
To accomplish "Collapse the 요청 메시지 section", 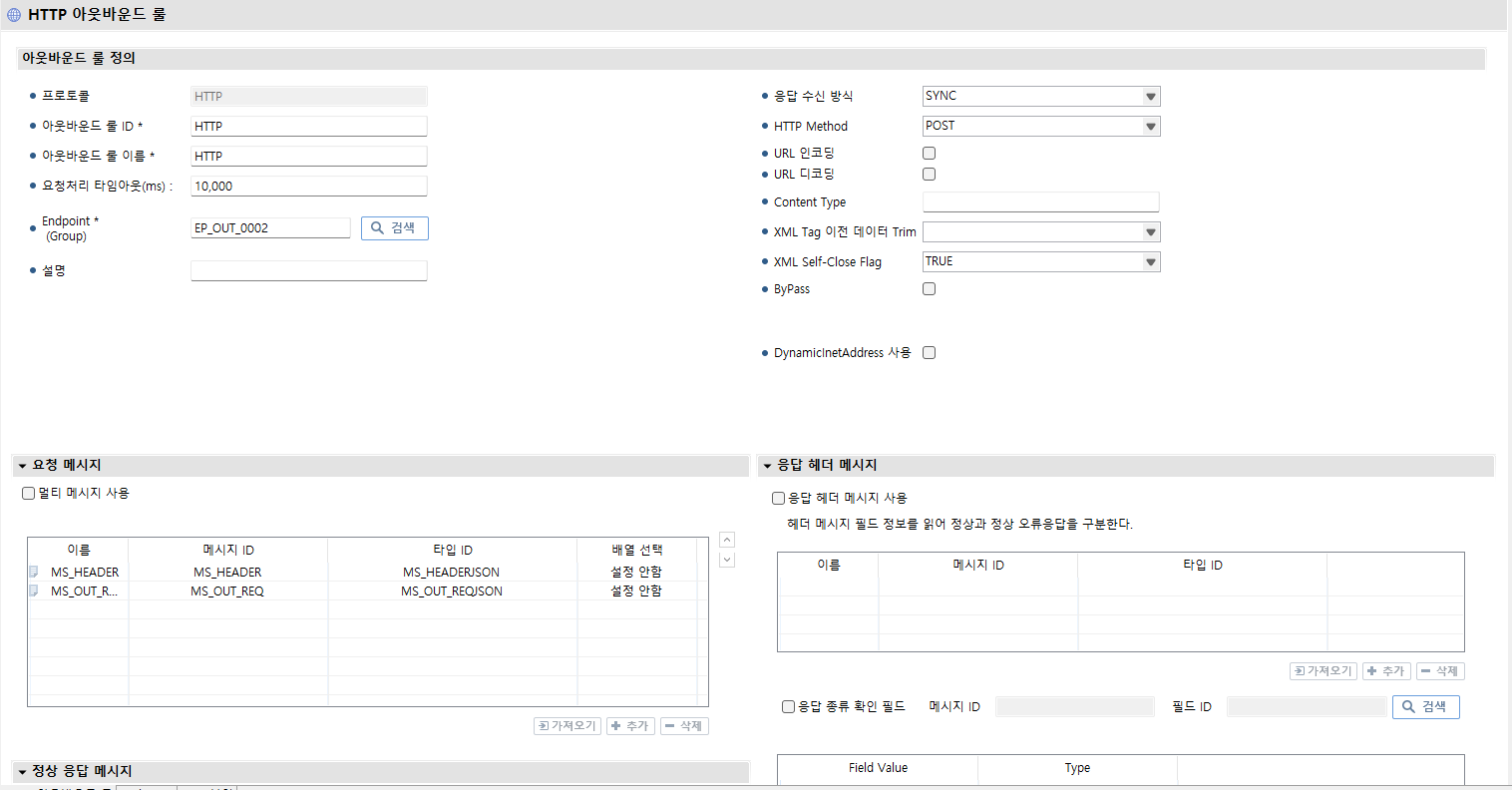I will point(20,465).
